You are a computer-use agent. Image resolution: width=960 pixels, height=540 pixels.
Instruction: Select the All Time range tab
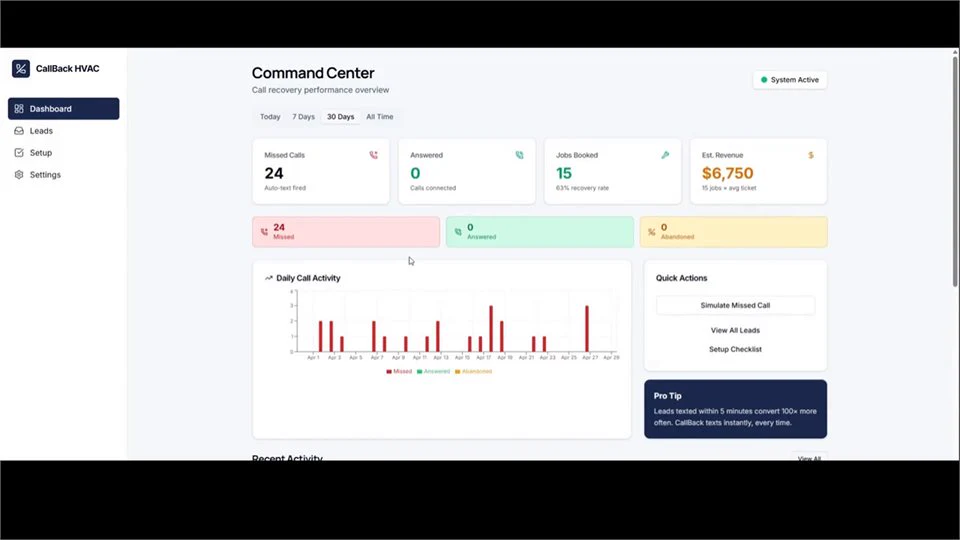[x=380, y=117]
